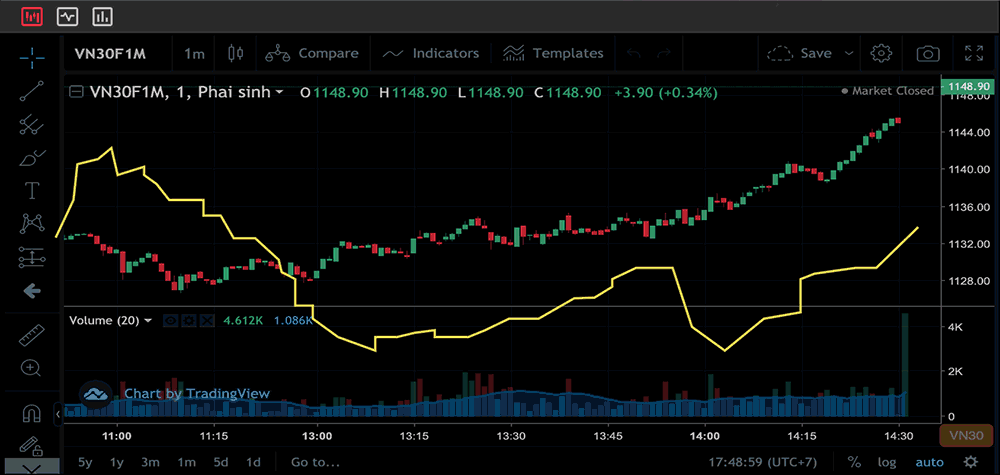Activate the ruler measure tool
This screenshot has height=475, width=1000.
[x=32, y=335]
